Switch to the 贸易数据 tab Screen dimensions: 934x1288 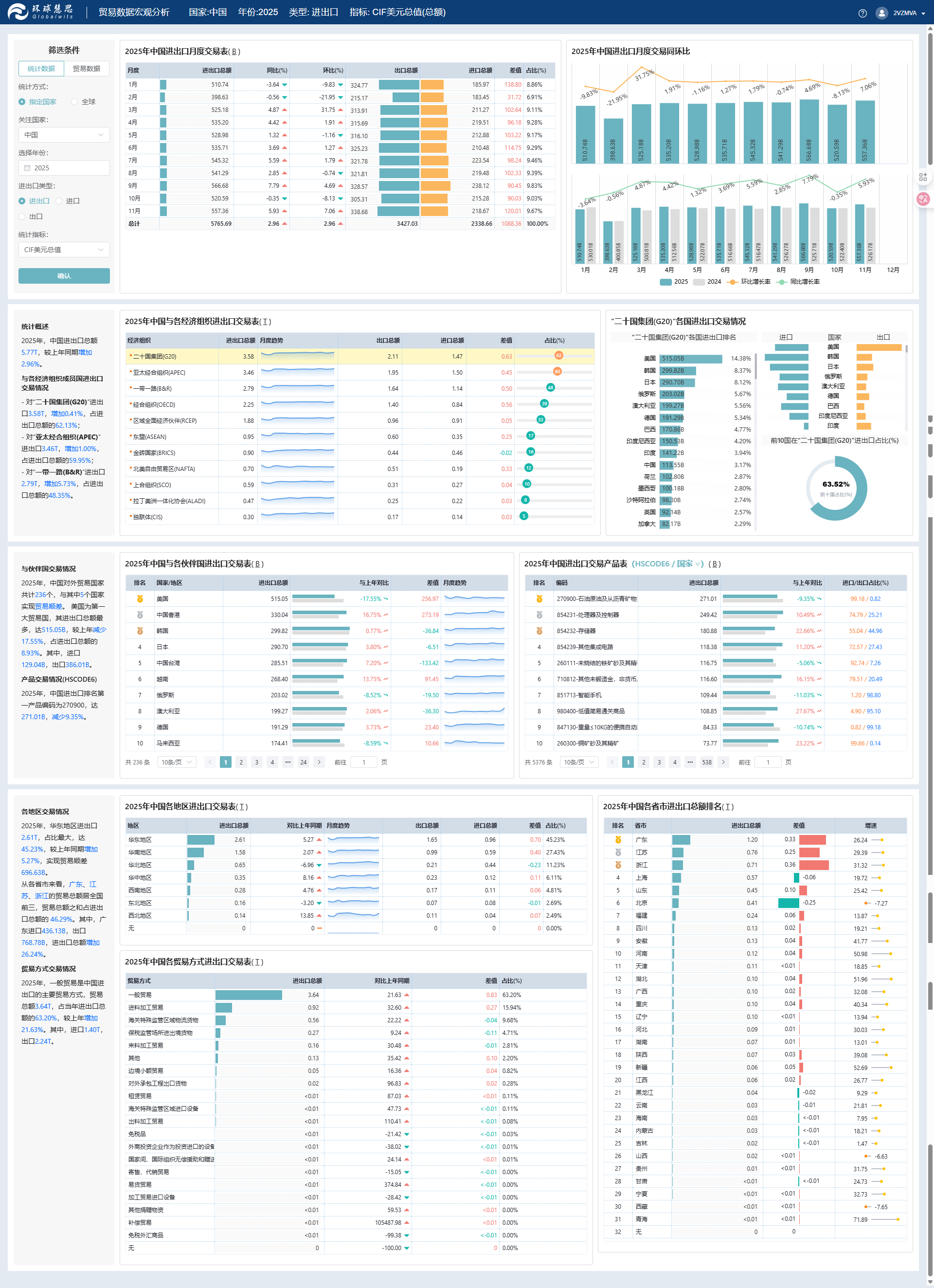coord(86,69)
